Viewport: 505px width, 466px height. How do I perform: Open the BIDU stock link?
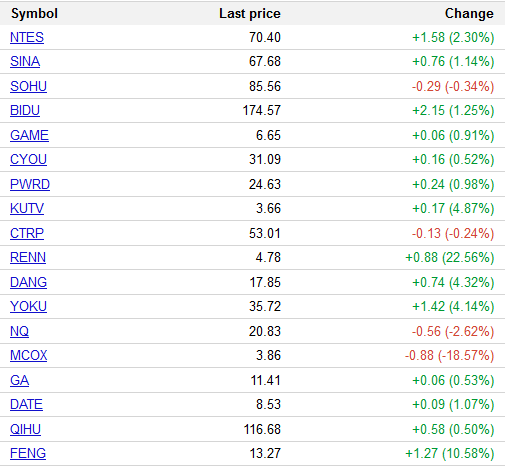tap(25, 110)
